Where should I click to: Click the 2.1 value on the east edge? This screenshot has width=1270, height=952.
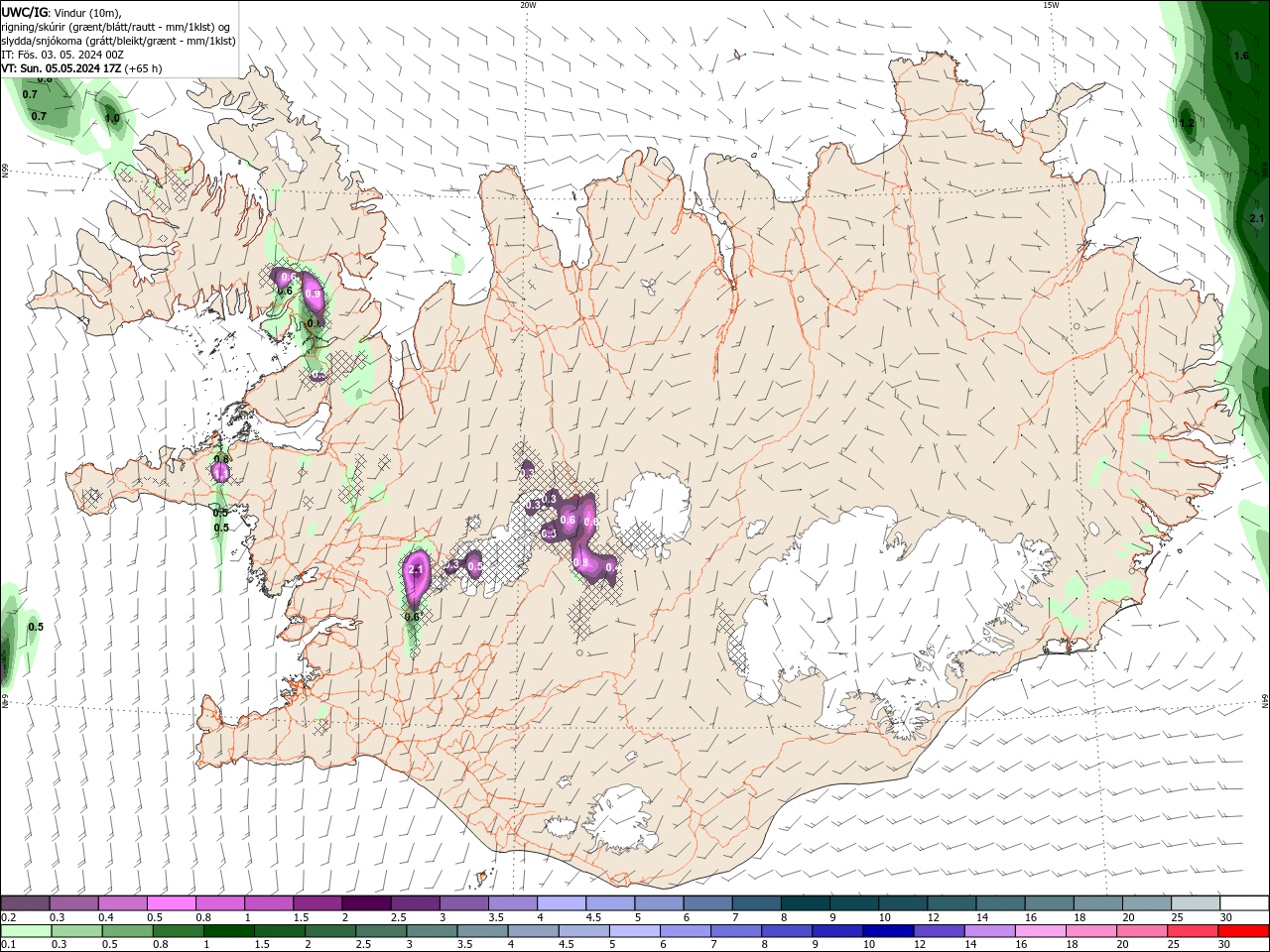click(1256, 218)
